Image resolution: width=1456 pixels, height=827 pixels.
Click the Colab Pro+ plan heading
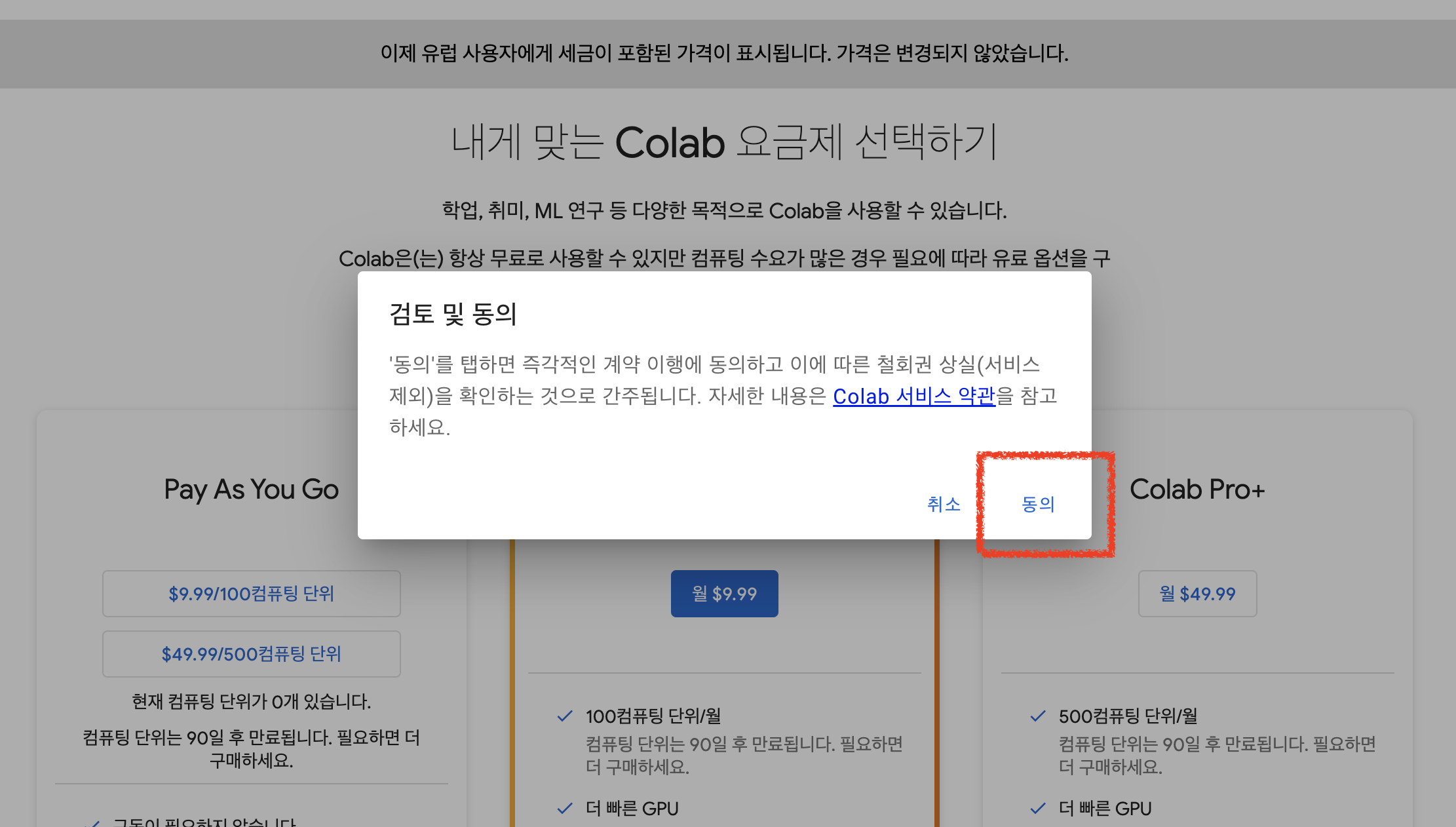[x=1197, y=490]
